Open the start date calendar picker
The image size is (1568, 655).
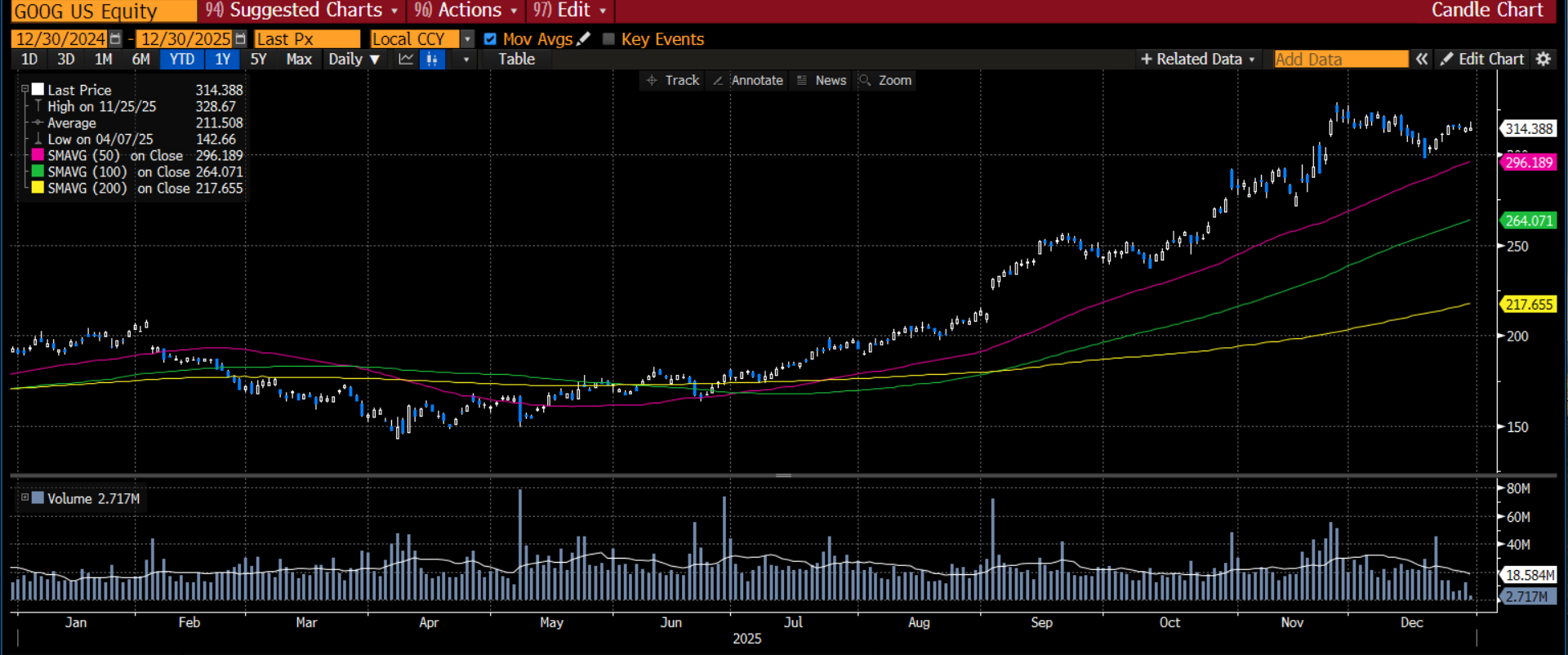tap(115, 39)
